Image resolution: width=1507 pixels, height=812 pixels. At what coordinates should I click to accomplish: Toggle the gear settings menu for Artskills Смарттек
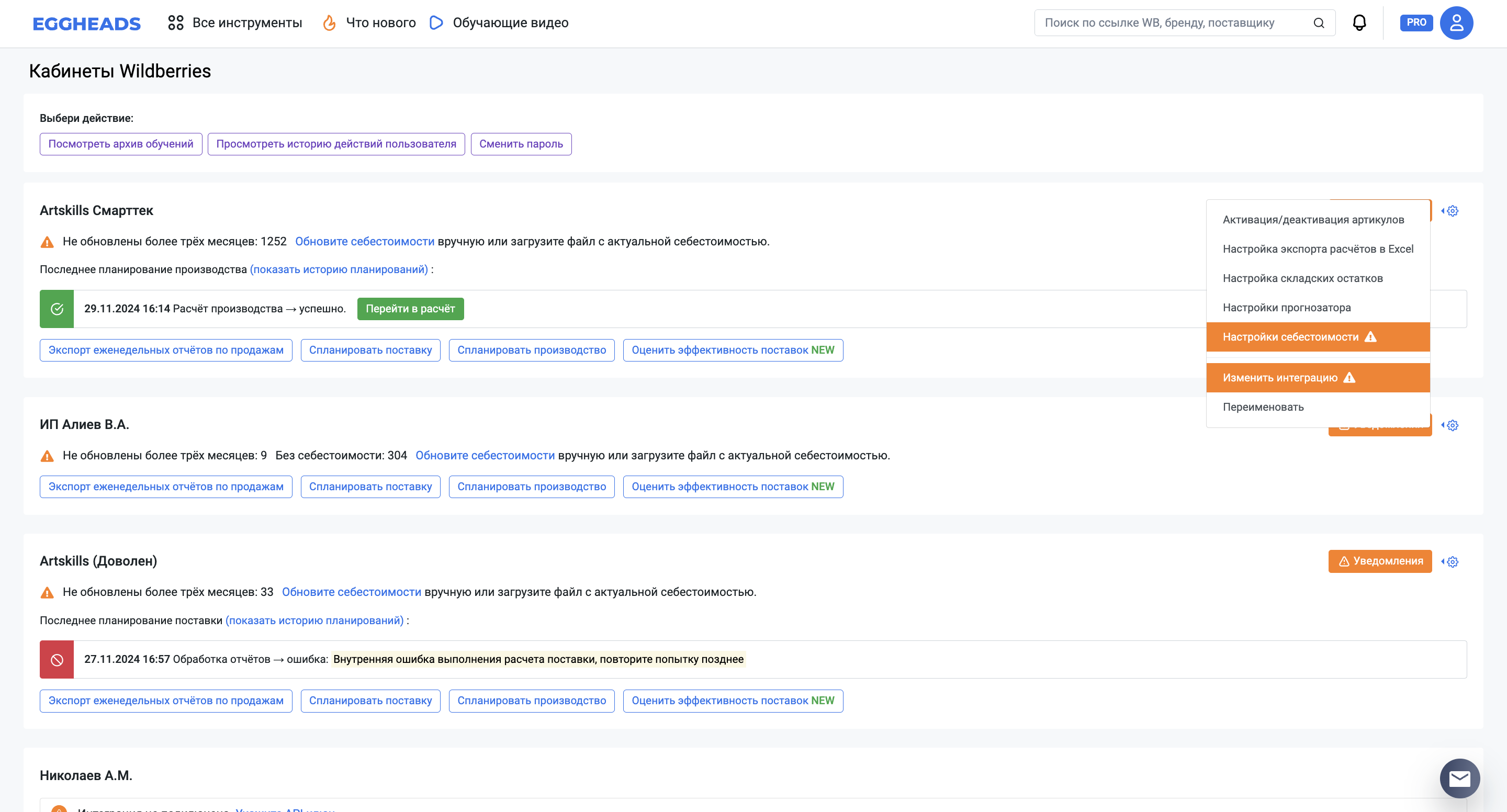point(1450,211)
